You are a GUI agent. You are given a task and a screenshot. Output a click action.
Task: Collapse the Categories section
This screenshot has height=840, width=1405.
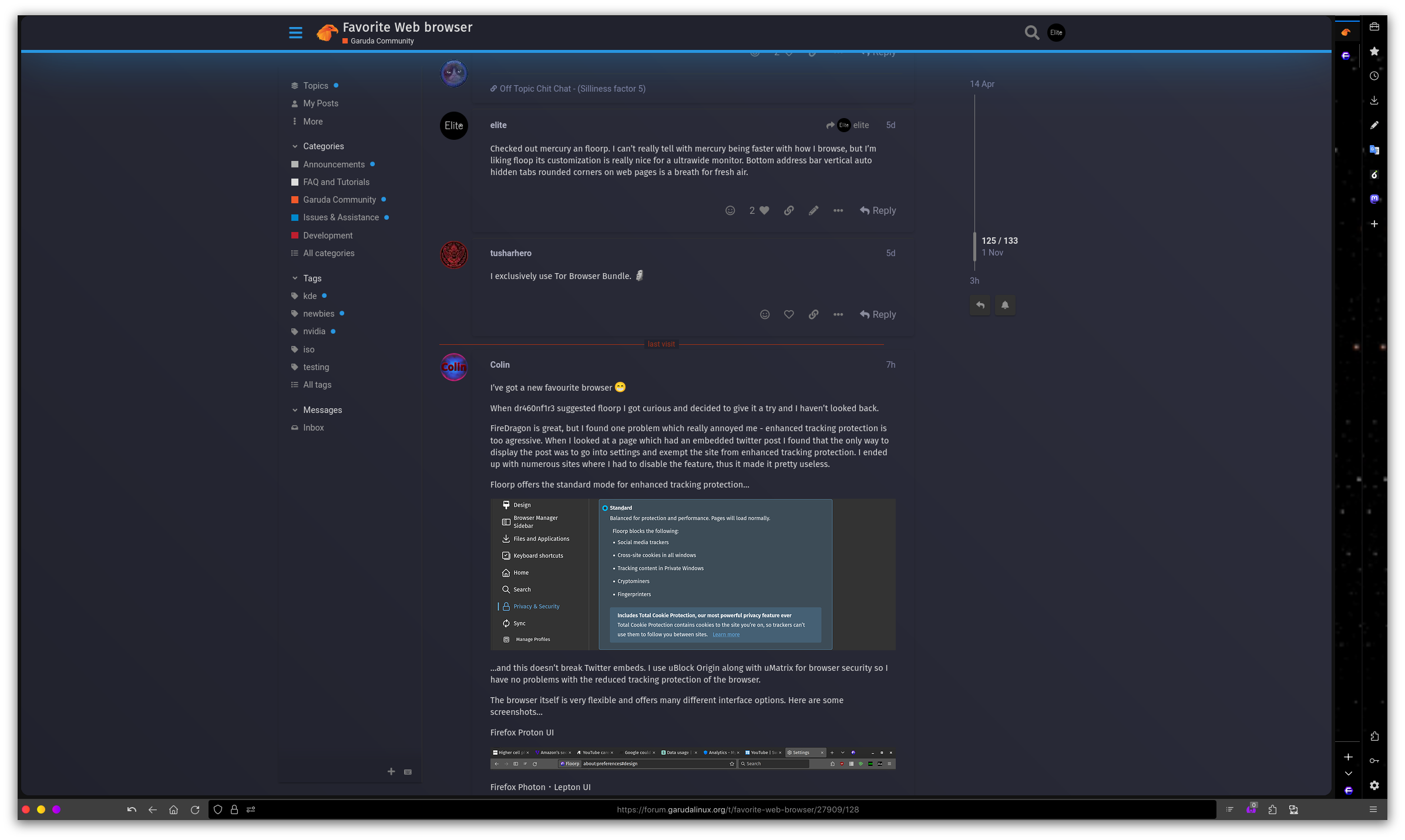[318, 146]
